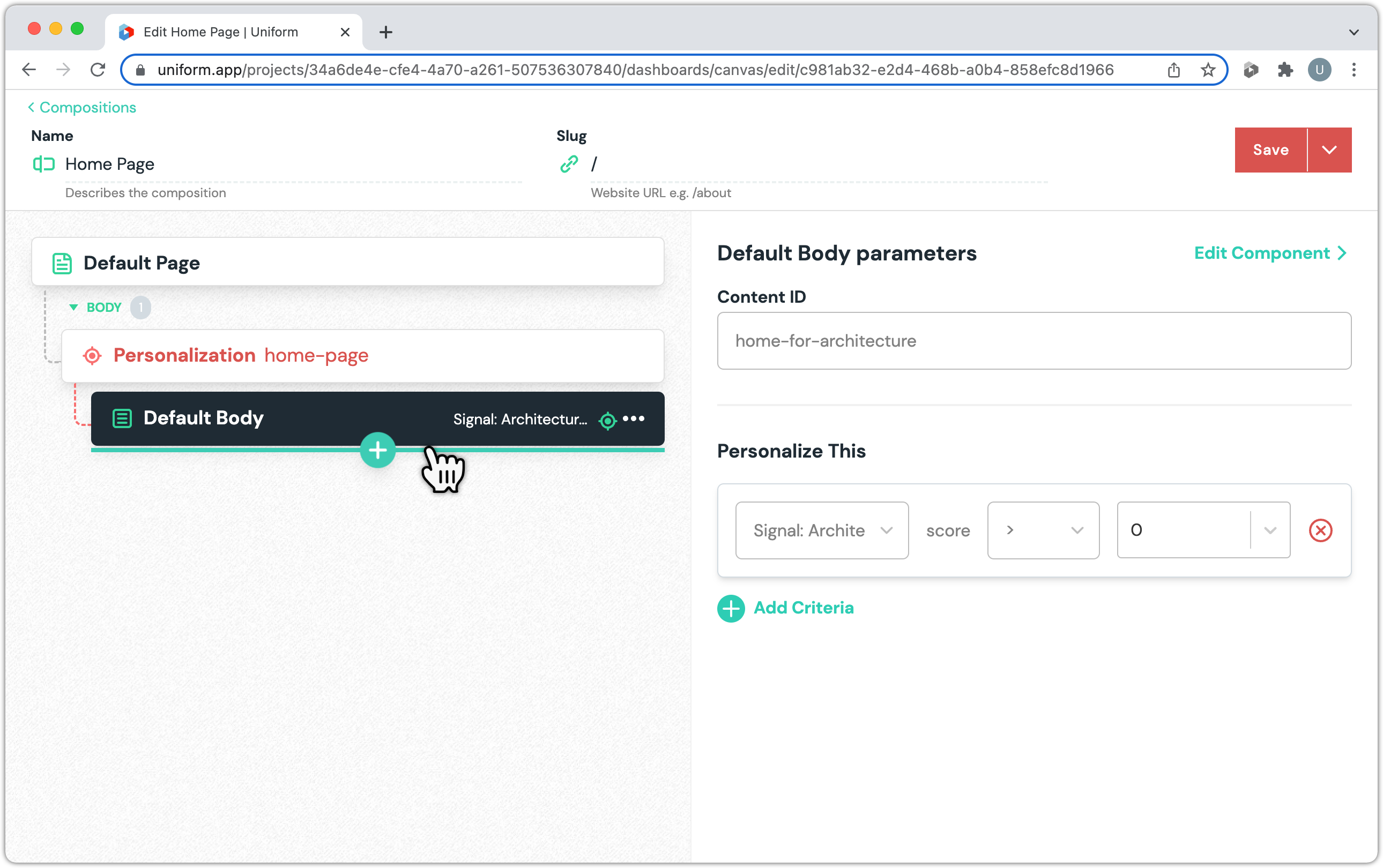Screen dimensions: 1383x868
Task: Expand the score value dropdown arrow
Action: point(1270,530)
